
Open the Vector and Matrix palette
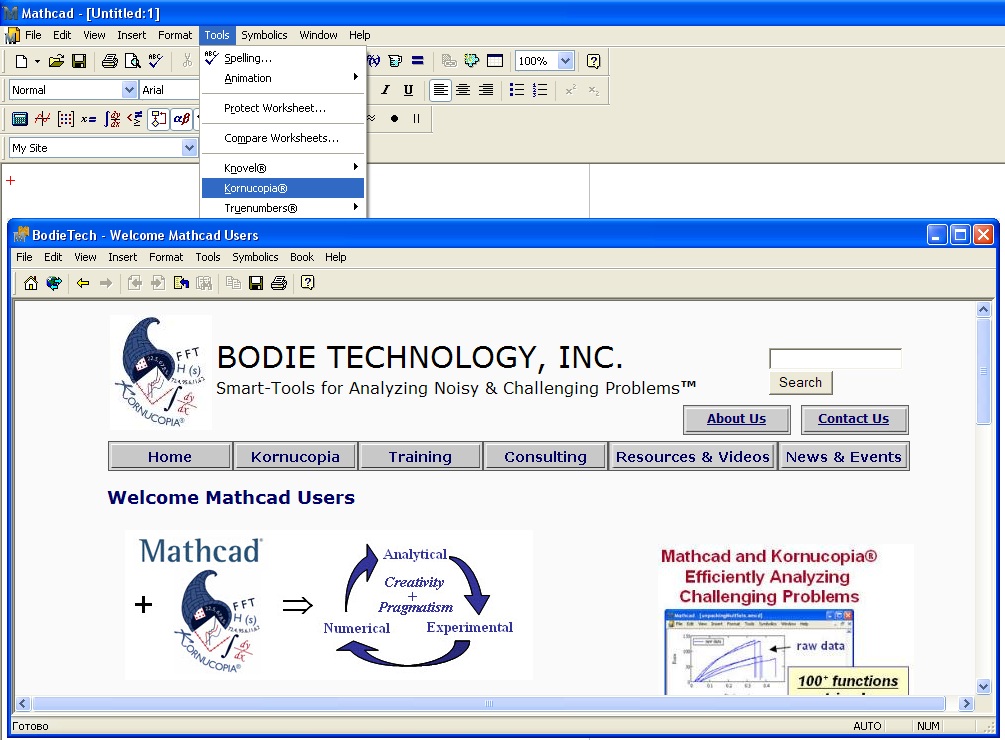(65, 119)
